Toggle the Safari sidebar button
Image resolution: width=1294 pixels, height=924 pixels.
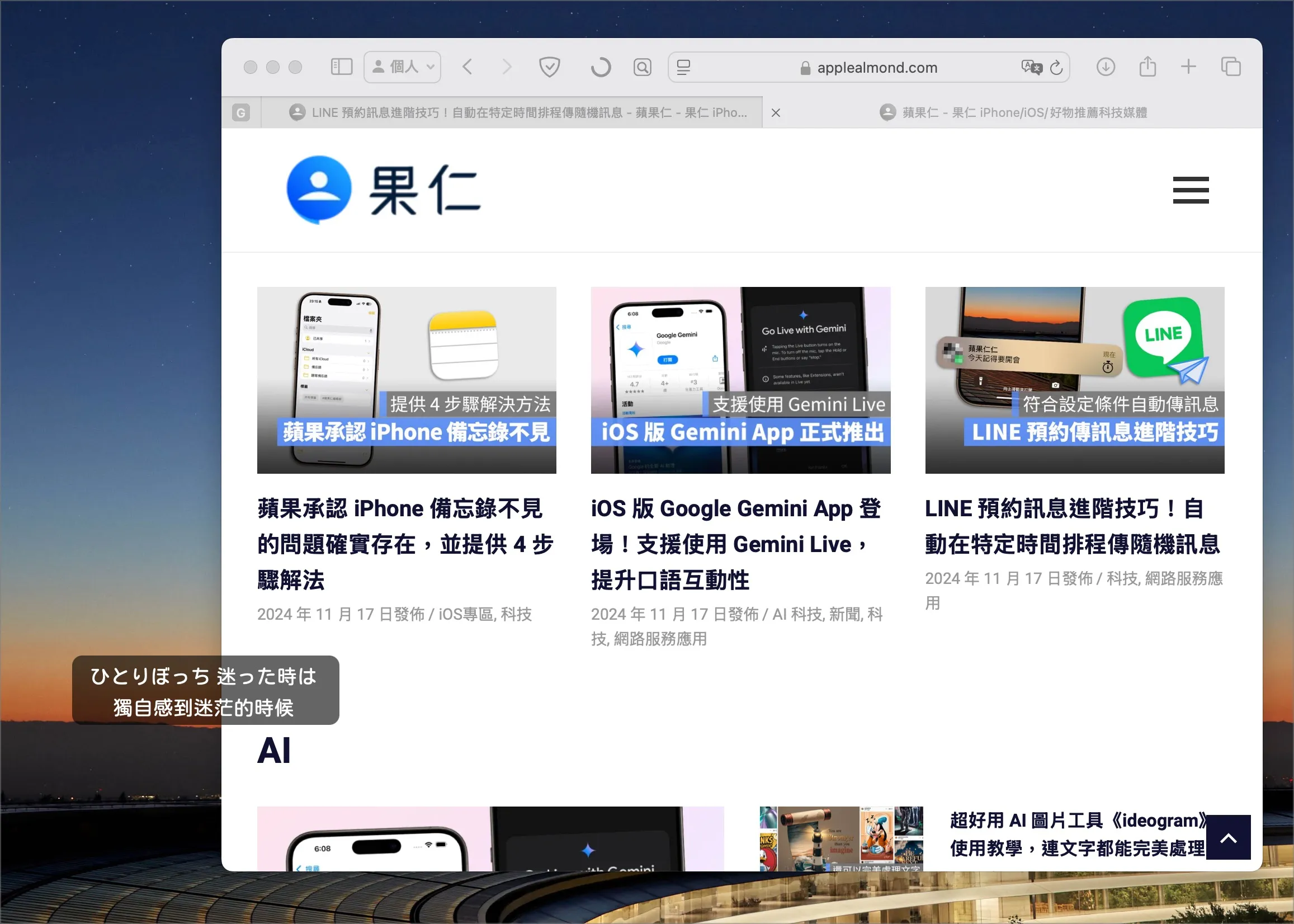click(x=341, y=67)
